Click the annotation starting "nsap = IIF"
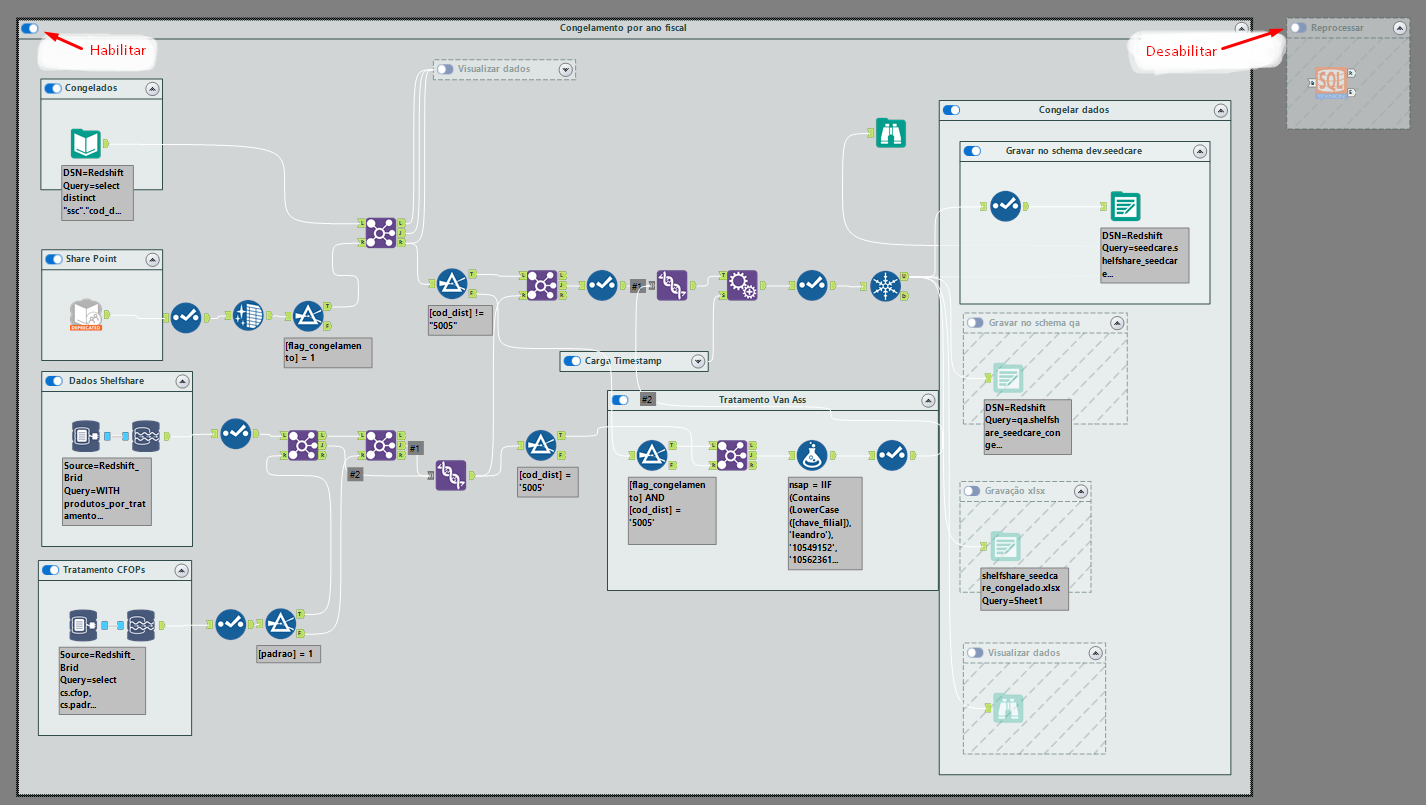Viewport: 1426px width, 805px height. click(x=825, y=522)
